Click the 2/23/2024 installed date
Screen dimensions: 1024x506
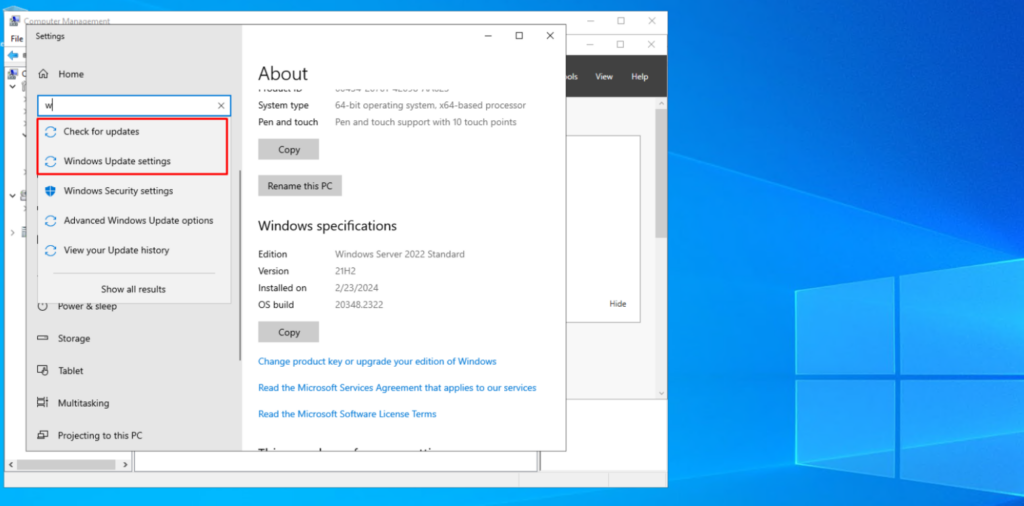tap(357, 288)
